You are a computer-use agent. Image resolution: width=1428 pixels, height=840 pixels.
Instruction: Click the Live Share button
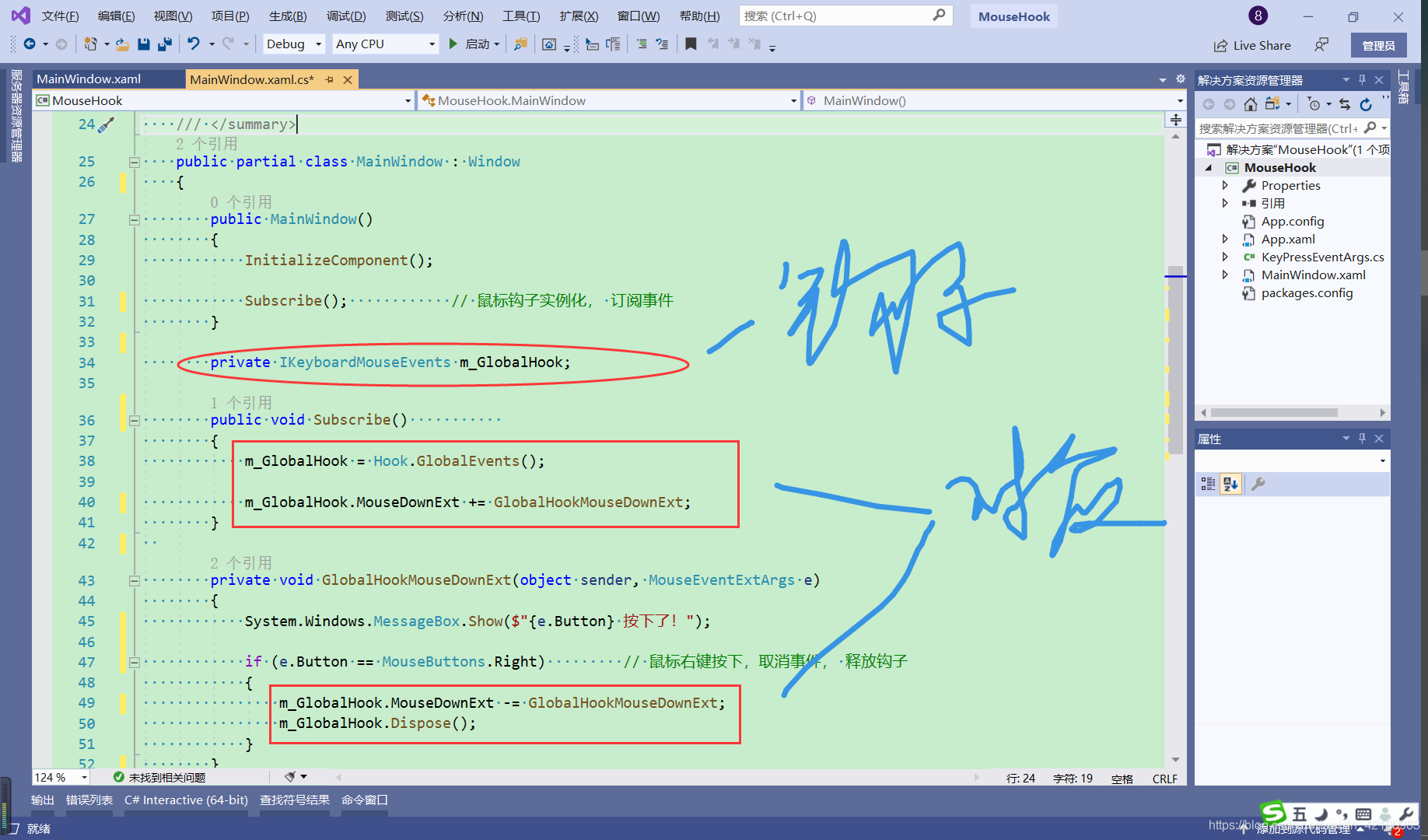click(1252, 45)
